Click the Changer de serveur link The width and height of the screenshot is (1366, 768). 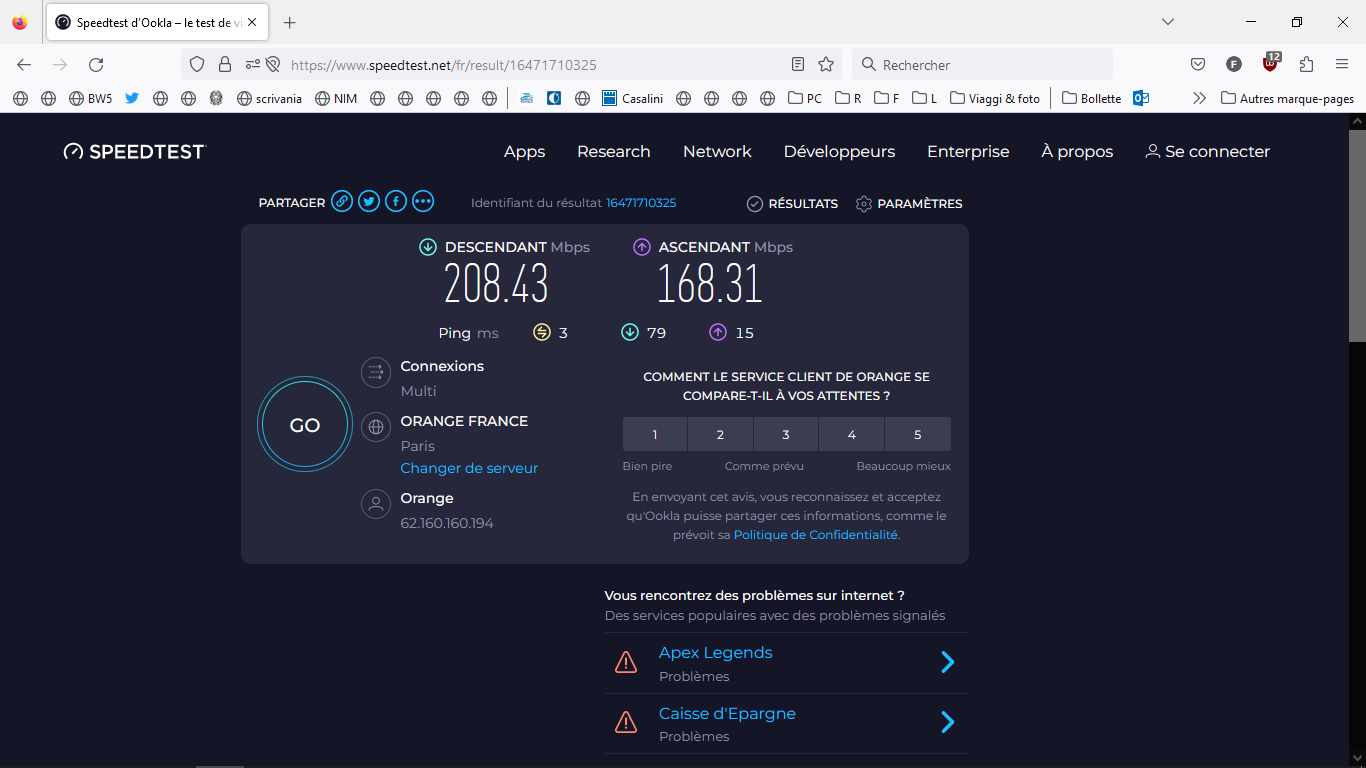coord(469,468)
